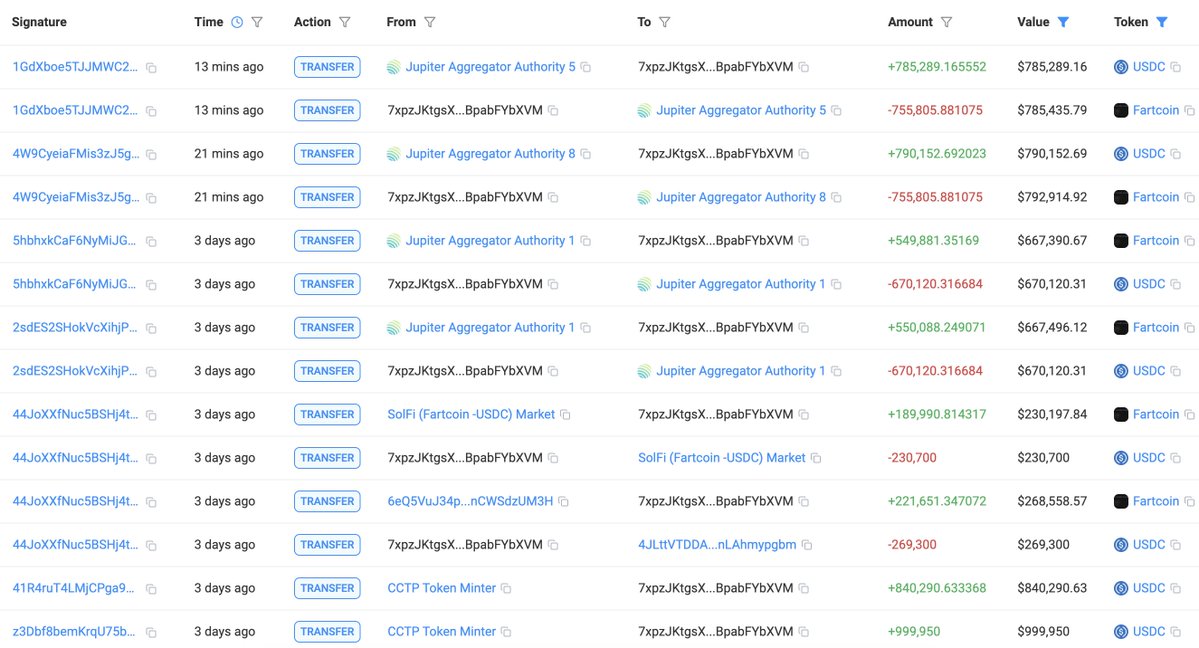Open the To column filter
Screen dimensions: 1199x648
tap(664, 22)
